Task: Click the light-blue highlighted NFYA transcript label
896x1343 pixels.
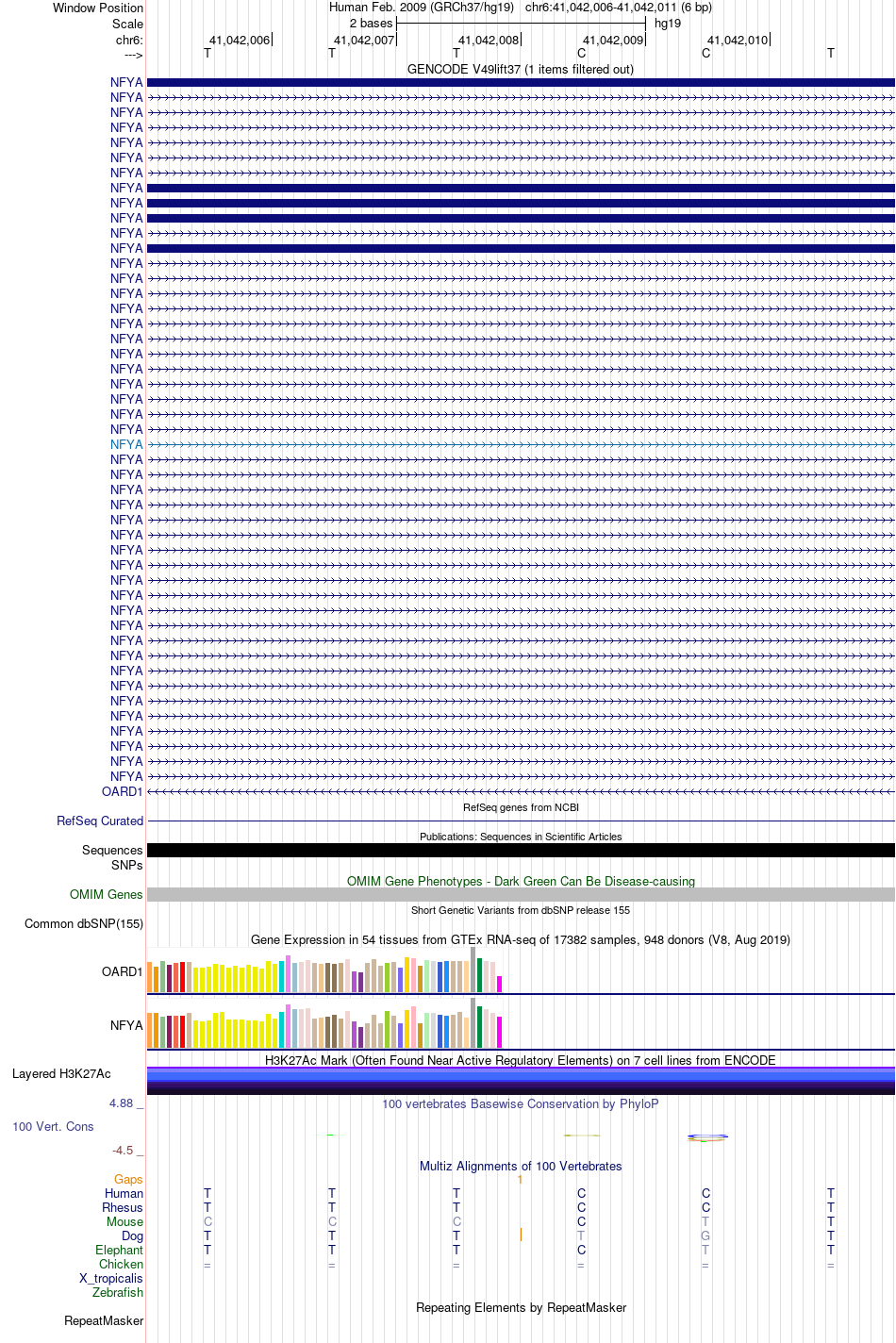Action: tap(126, 444)
